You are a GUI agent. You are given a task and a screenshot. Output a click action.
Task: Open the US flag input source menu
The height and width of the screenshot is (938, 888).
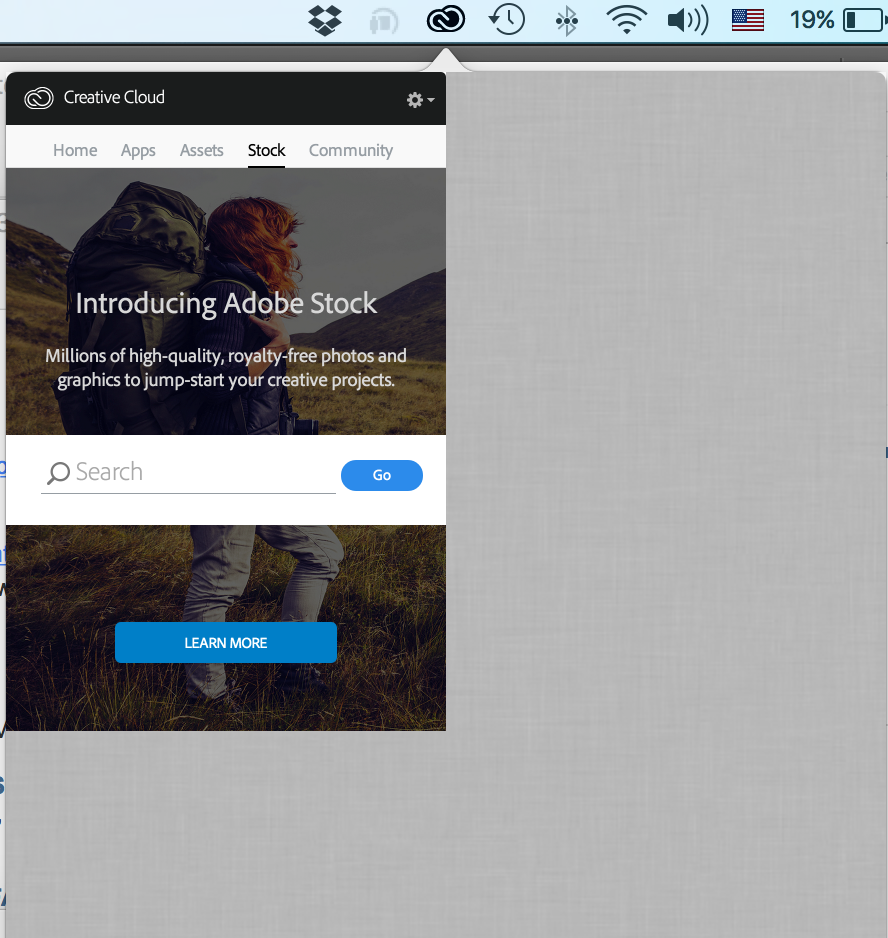coord(748,20)
